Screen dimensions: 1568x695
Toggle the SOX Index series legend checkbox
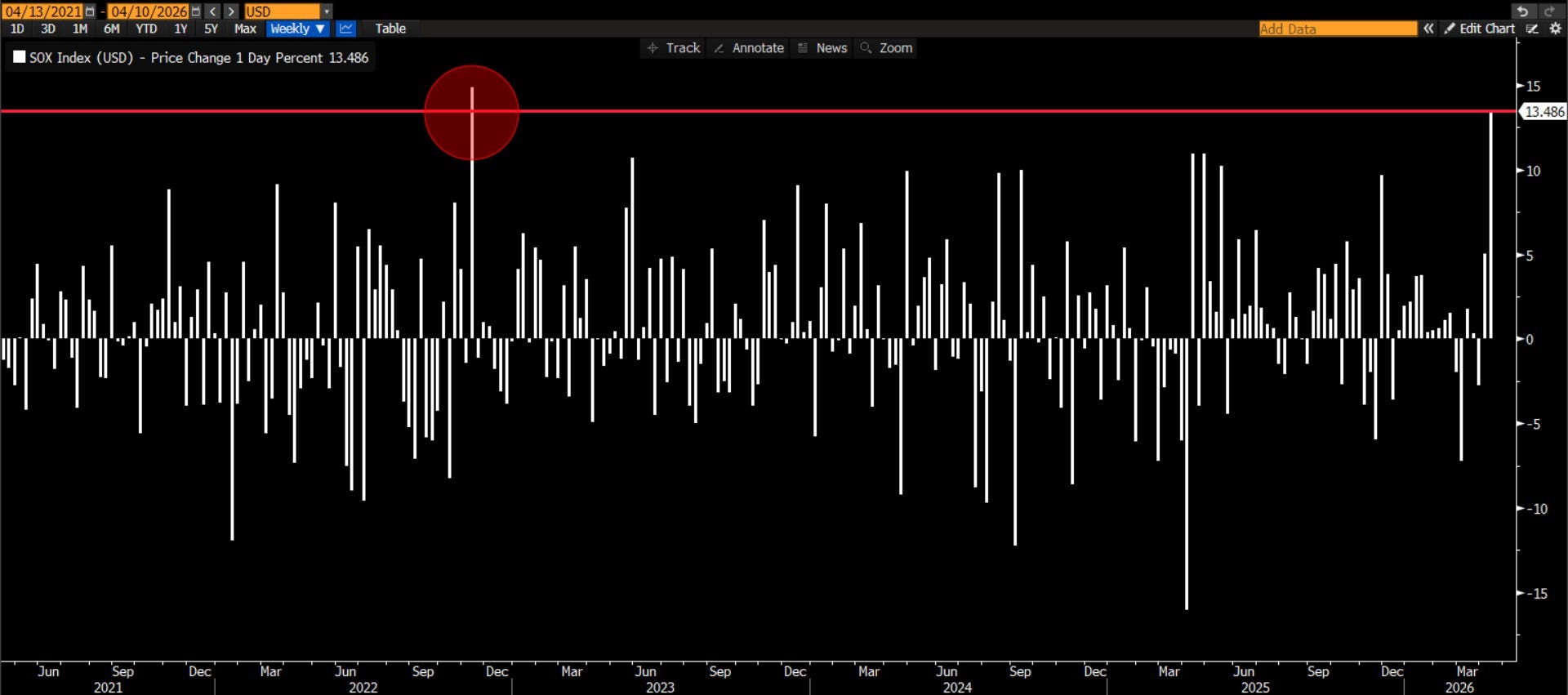click(x=20, y=57)
